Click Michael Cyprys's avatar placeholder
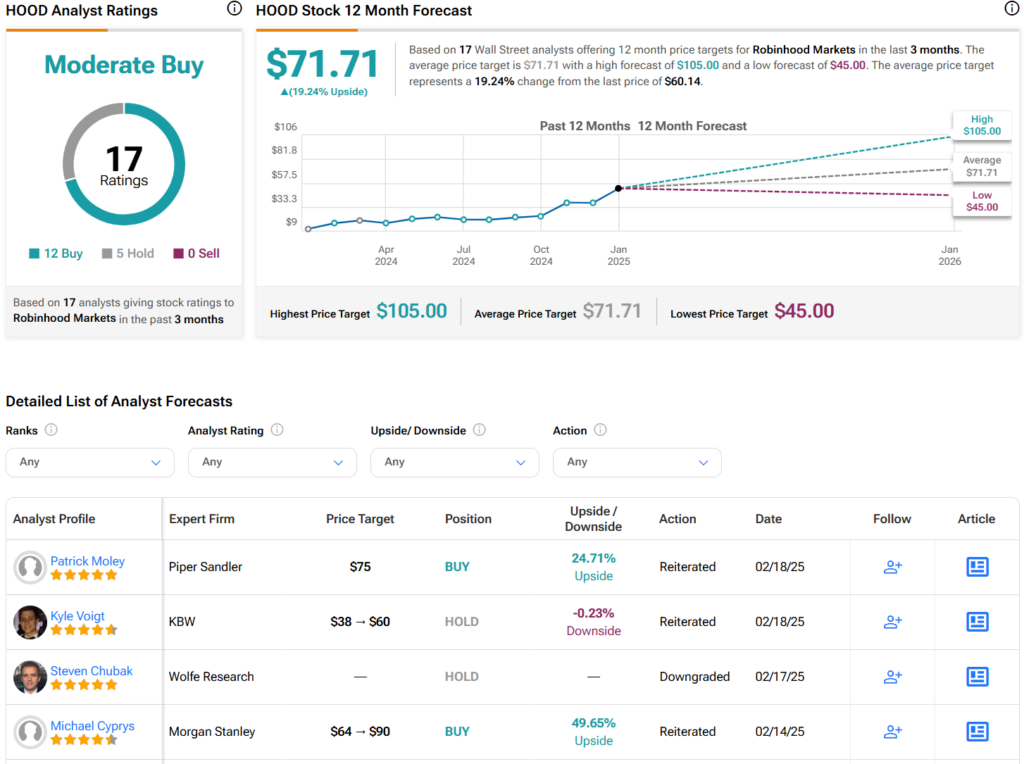Screen dimensions: 1024x764 [x=30, y=732]
